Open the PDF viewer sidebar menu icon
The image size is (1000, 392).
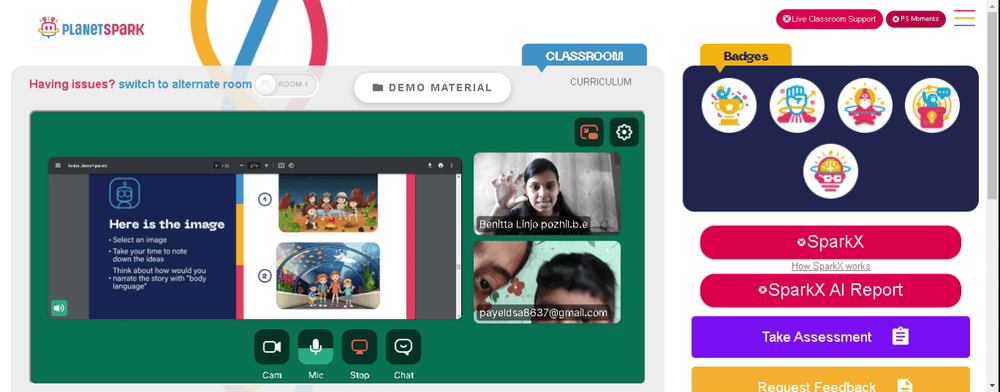[58, 166]
